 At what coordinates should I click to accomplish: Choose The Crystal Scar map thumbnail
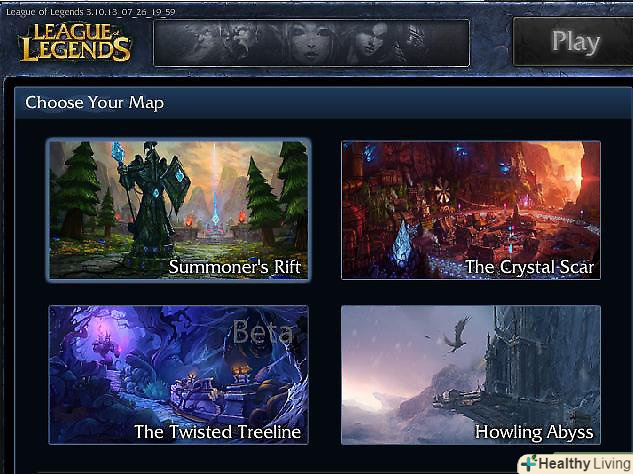[471, 210]
